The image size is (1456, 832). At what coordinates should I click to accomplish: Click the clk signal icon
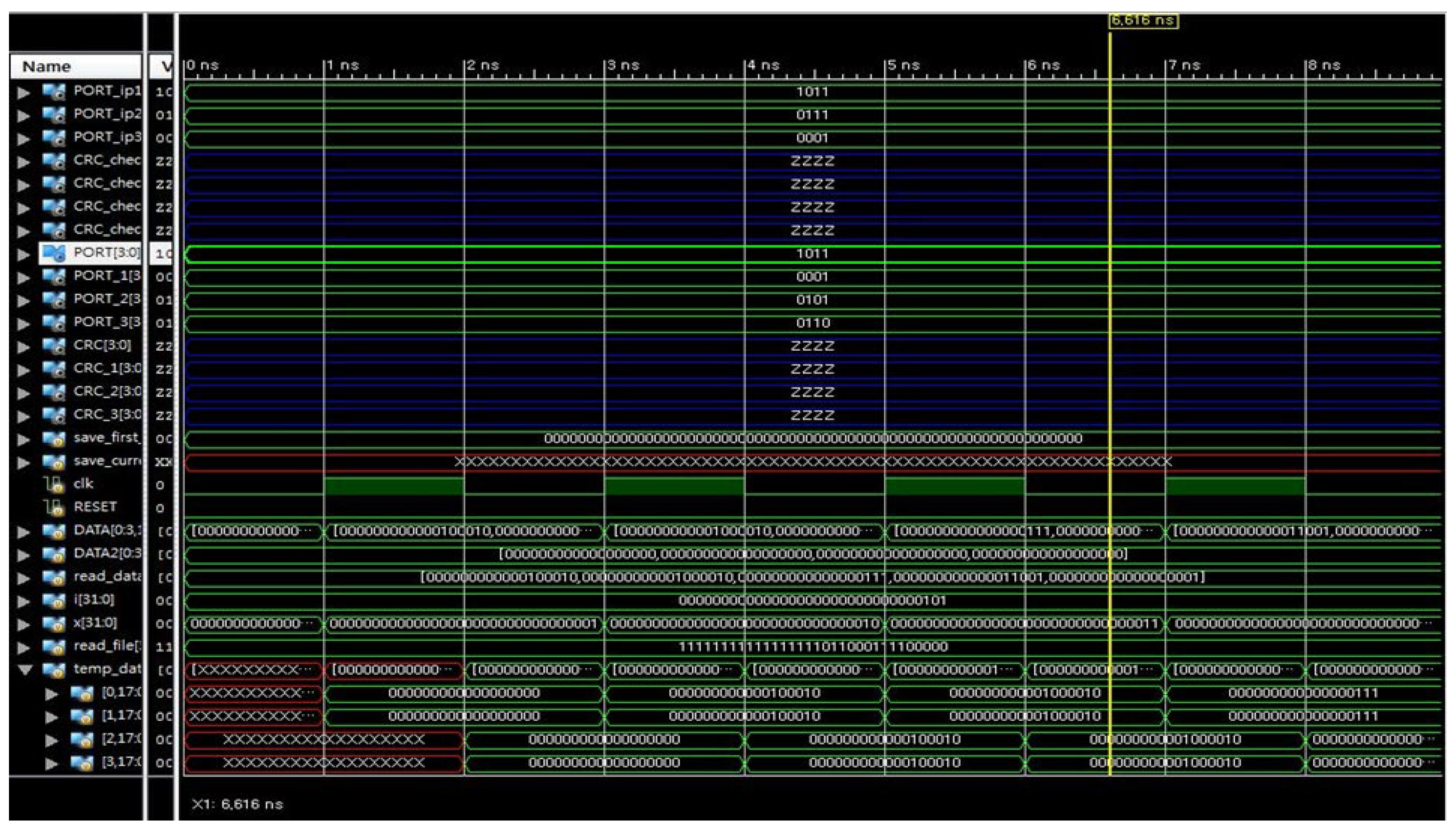pos(54,485)
